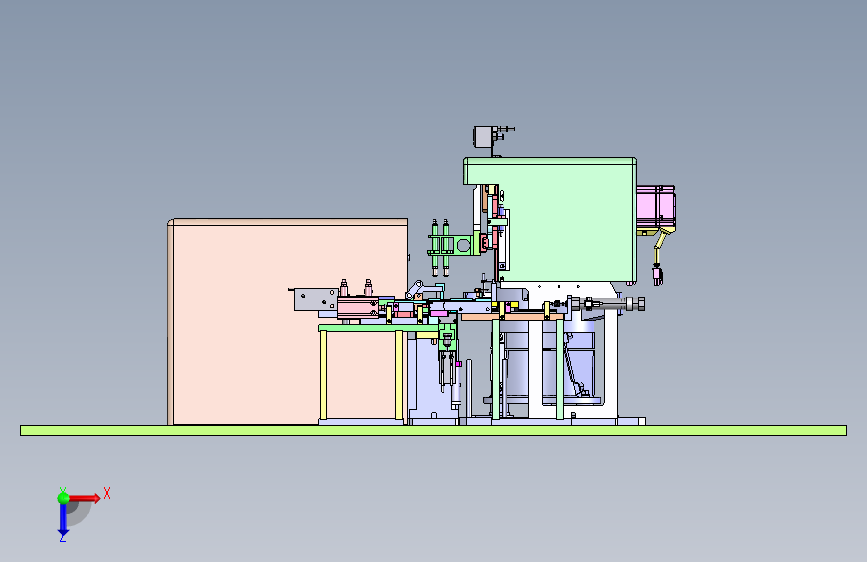Viewport: 867px width, 562px height.
Task: Click the green Y axis ball of the triad
Action: click(63, 498)
